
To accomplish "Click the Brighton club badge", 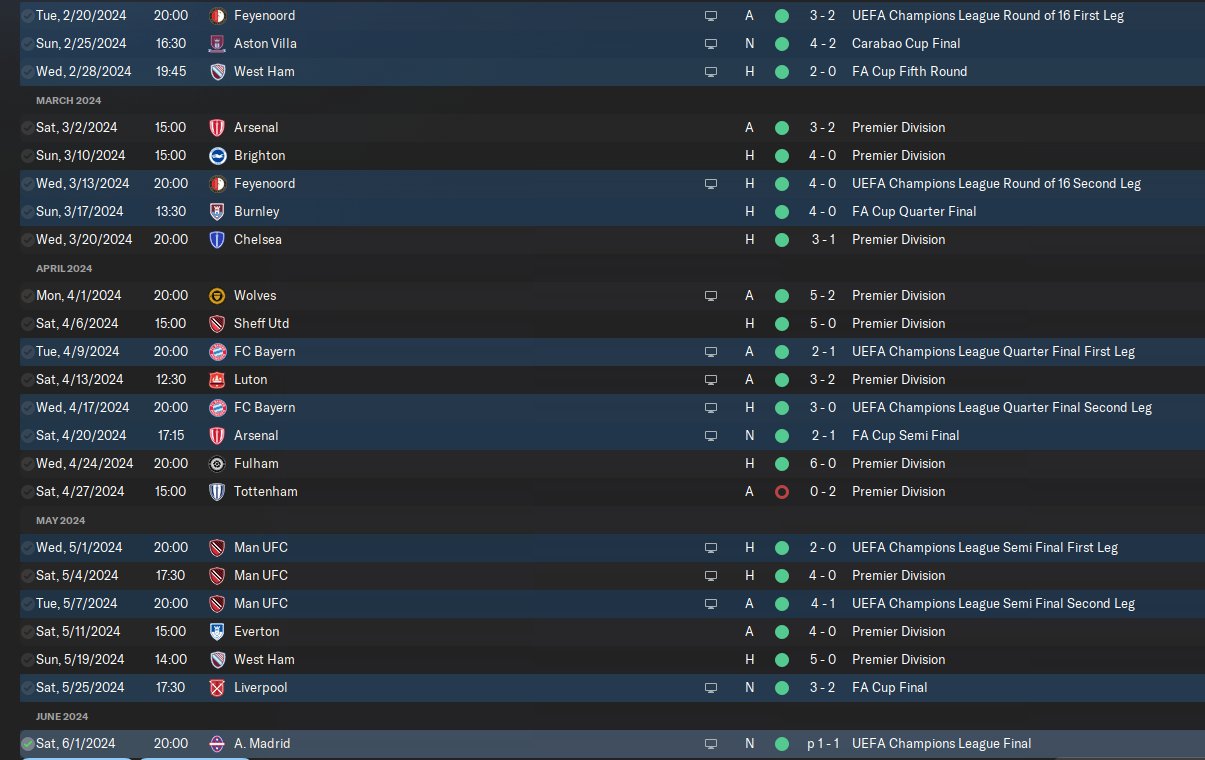I will click(217, 156).
